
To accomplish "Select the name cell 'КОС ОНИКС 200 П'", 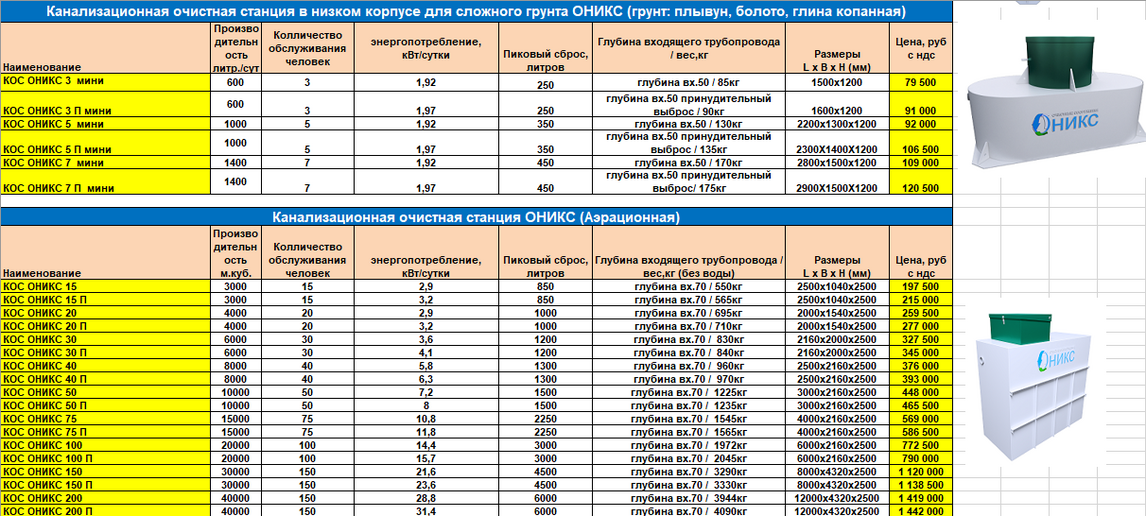I will tap(105, 511).
